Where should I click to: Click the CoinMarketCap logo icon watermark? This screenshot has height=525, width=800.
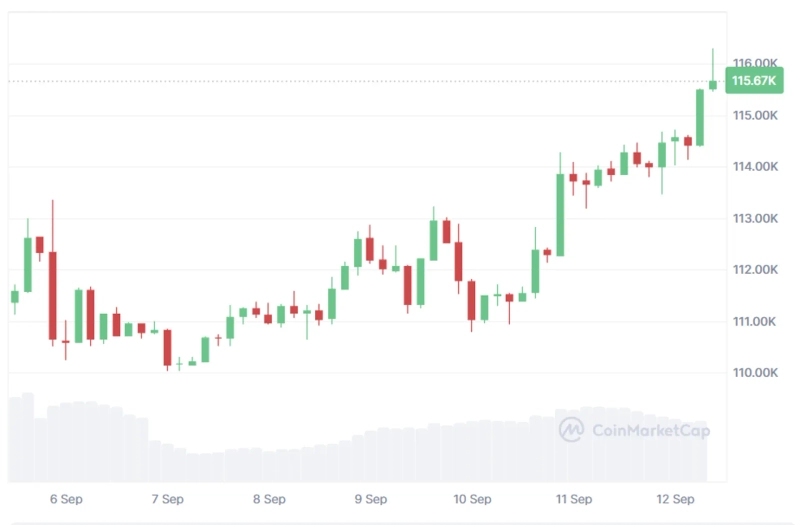571,430
